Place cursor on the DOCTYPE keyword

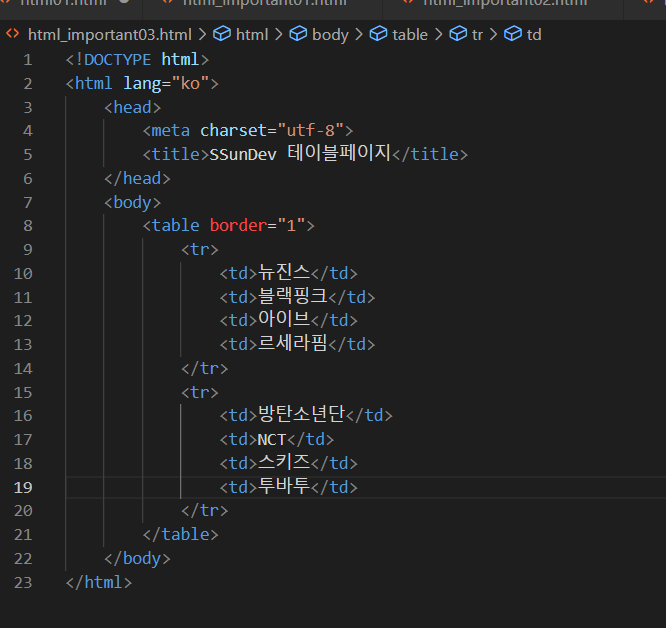coord(117,60)
